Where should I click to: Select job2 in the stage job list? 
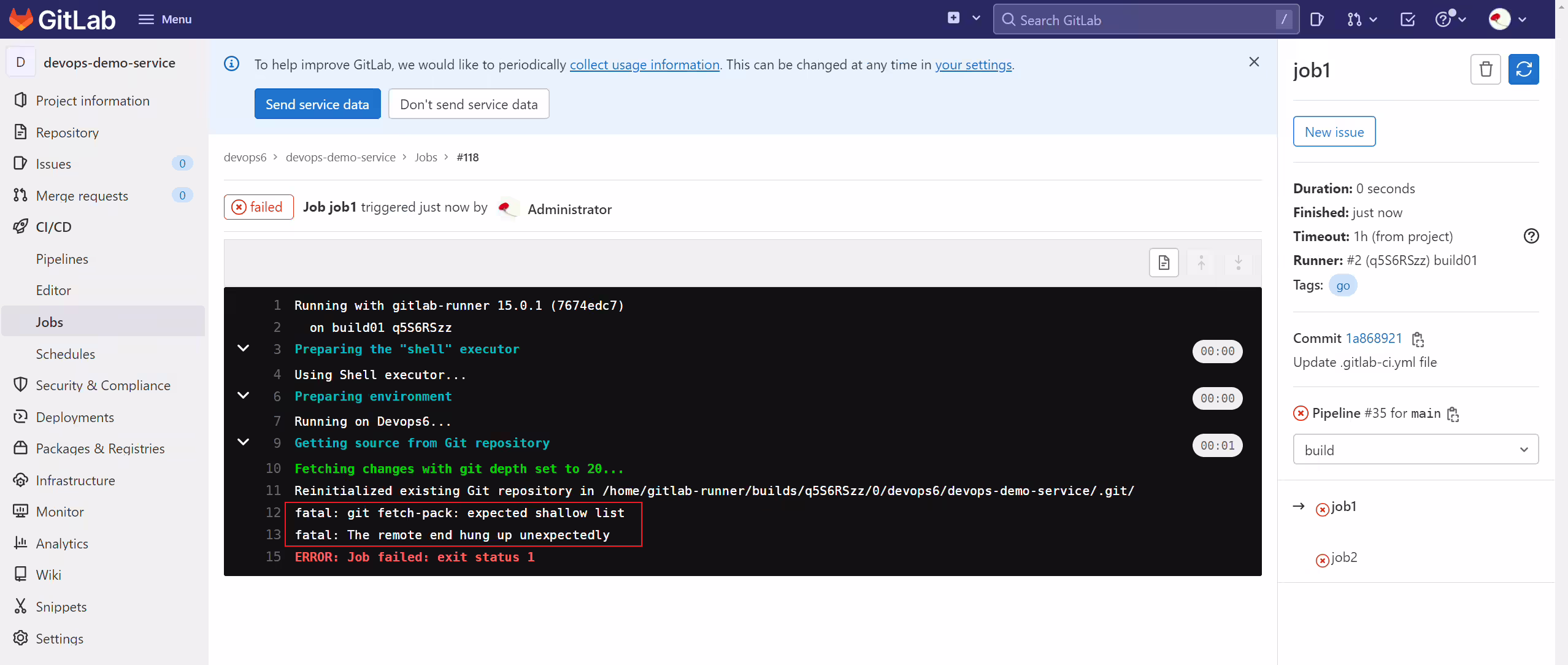point(1344,557)
